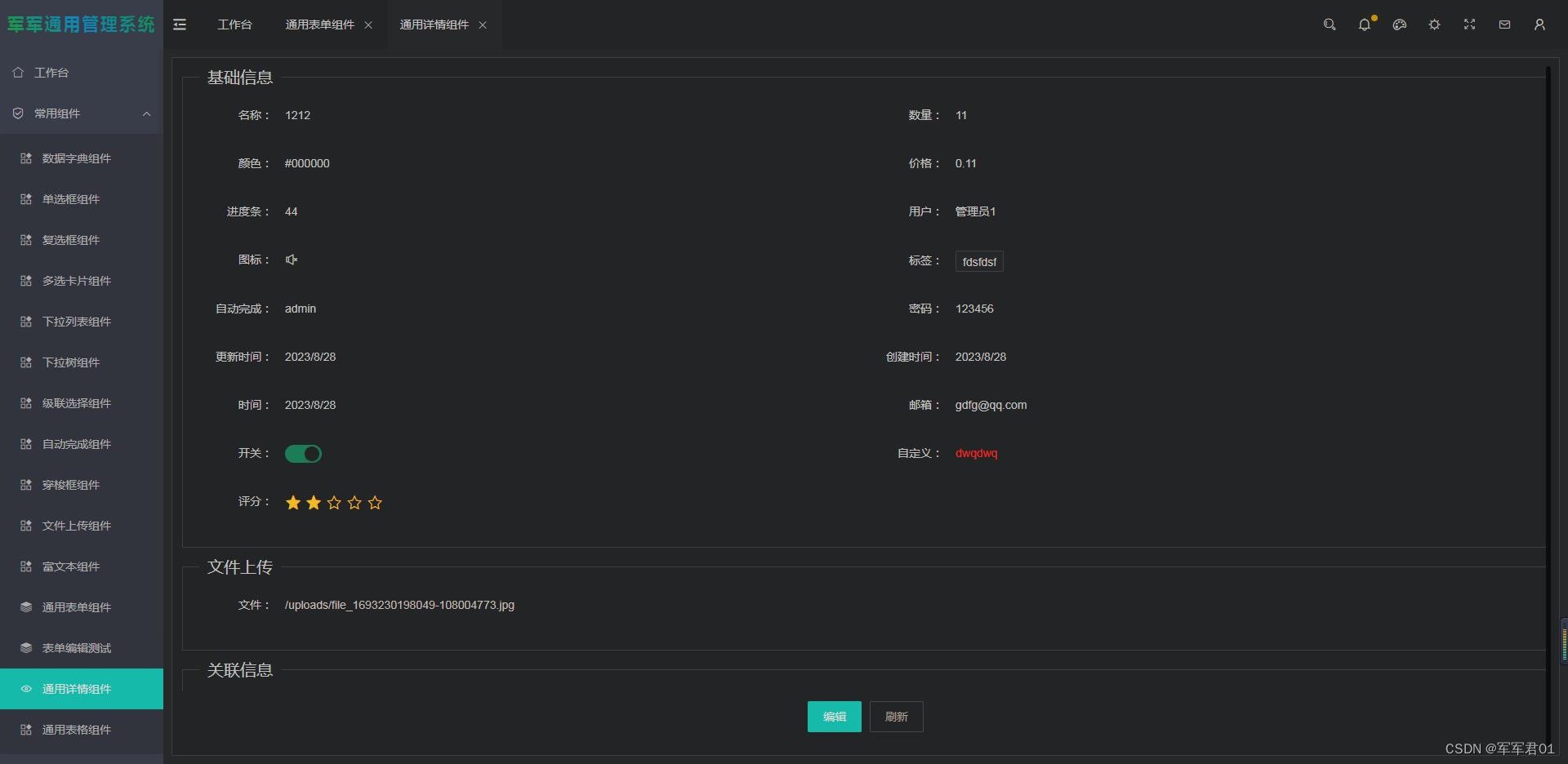Set rating to the fifth star
Screen dimensions: 1568x764
(375, 503)
